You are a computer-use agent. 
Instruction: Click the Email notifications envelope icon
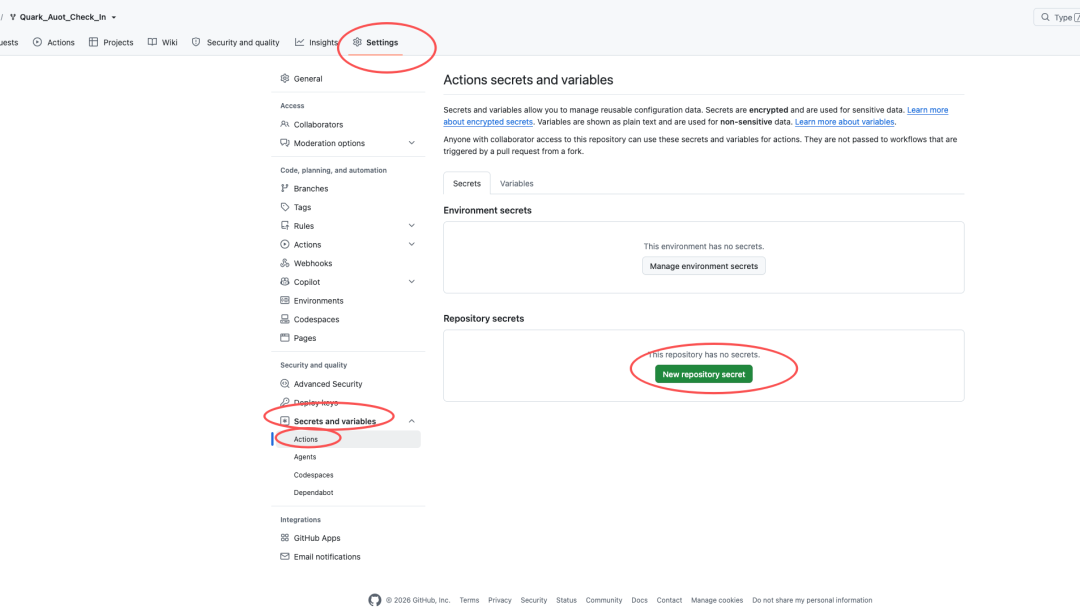pyautogui.click(x=284, y=556)
